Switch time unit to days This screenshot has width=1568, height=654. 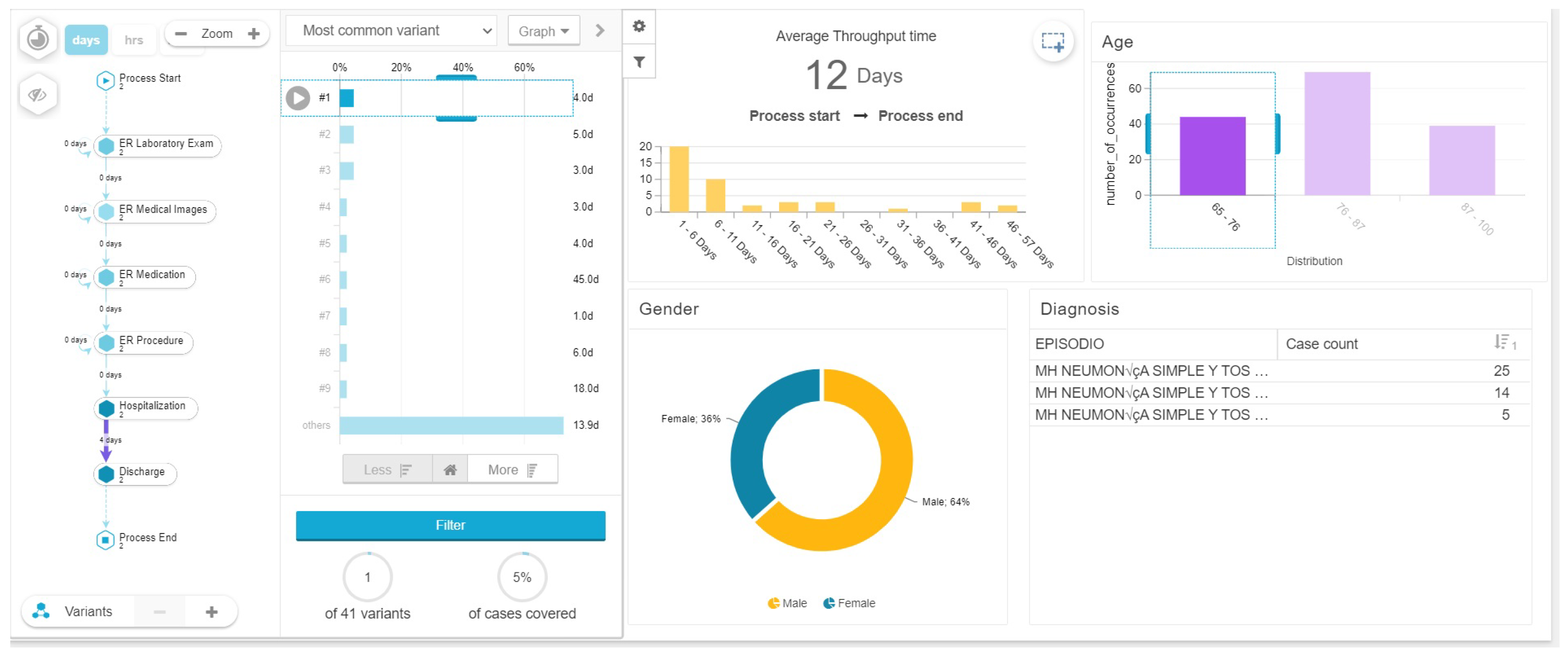coord(86,40)
